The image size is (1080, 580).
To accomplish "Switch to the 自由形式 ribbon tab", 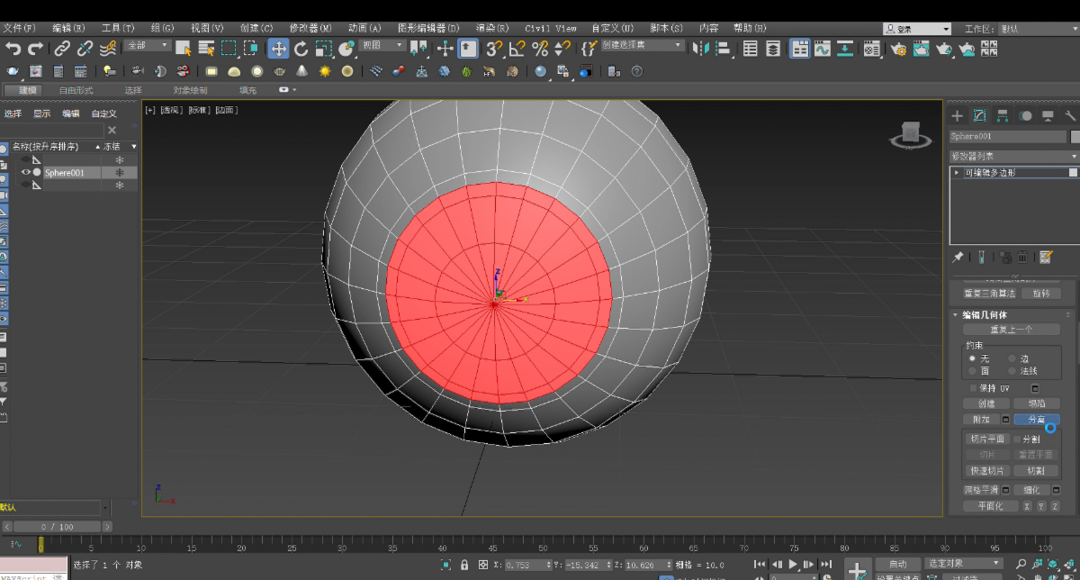I will (77, 90).
